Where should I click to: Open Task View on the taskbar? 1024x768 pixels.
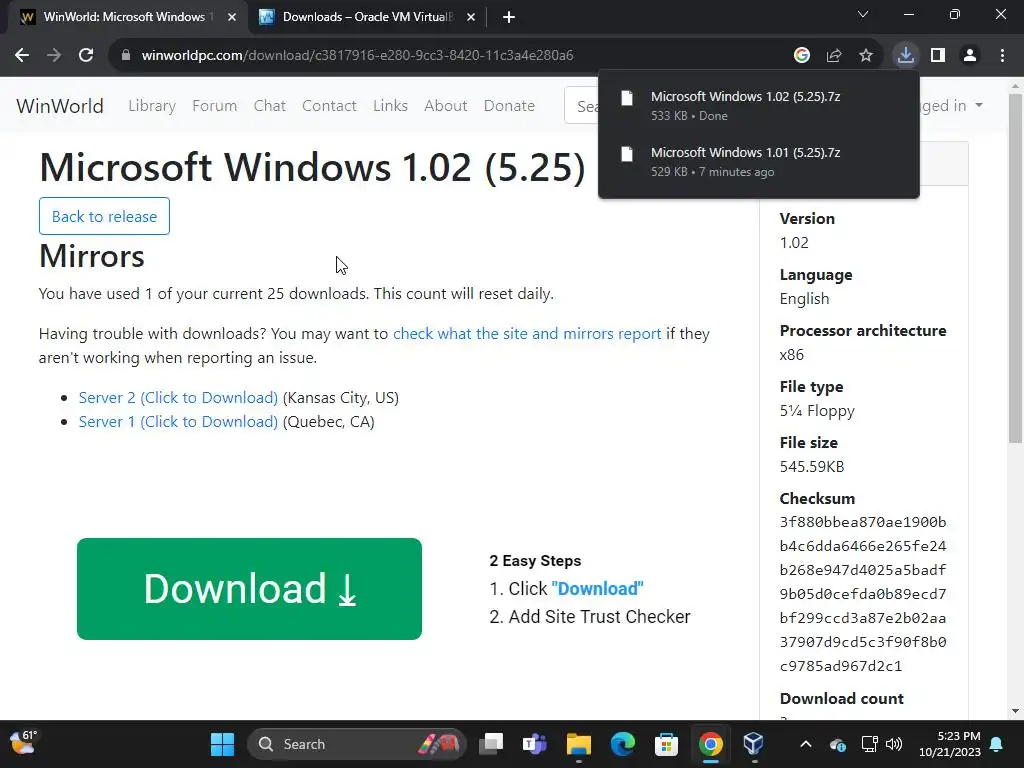(490, 744)
